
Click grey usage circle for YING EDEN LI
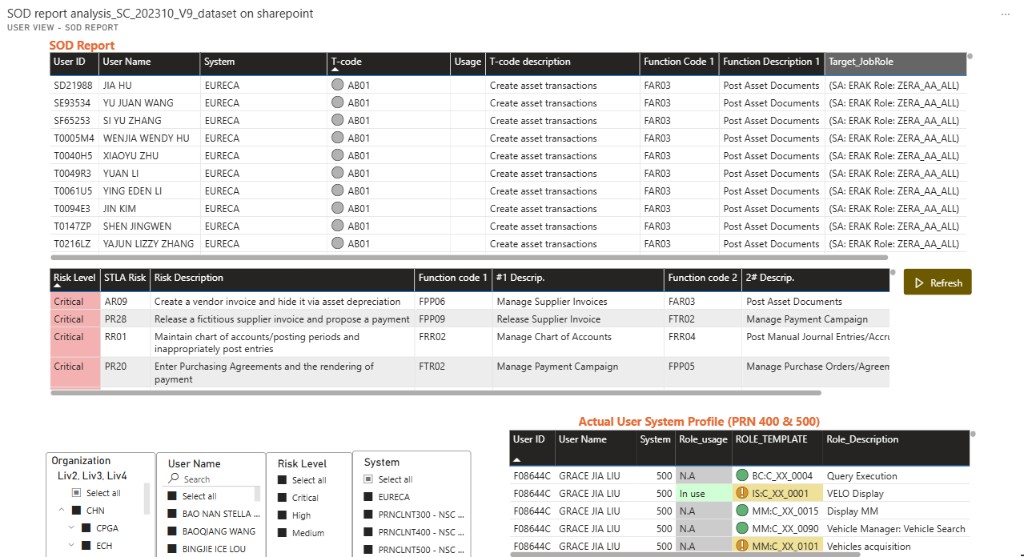pyautogui.click(x=337, y=190)
